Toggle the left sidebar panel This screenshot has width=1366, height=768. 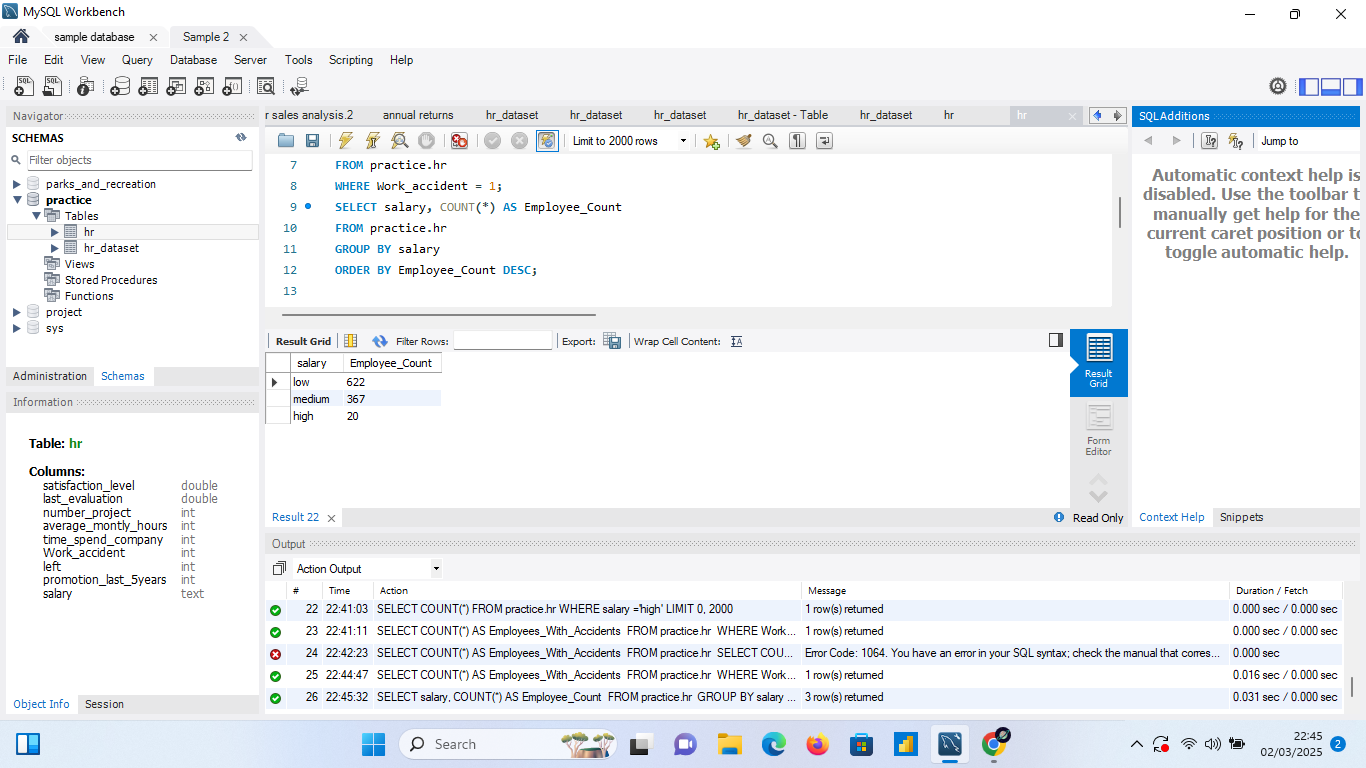[x=1309, y=87]
